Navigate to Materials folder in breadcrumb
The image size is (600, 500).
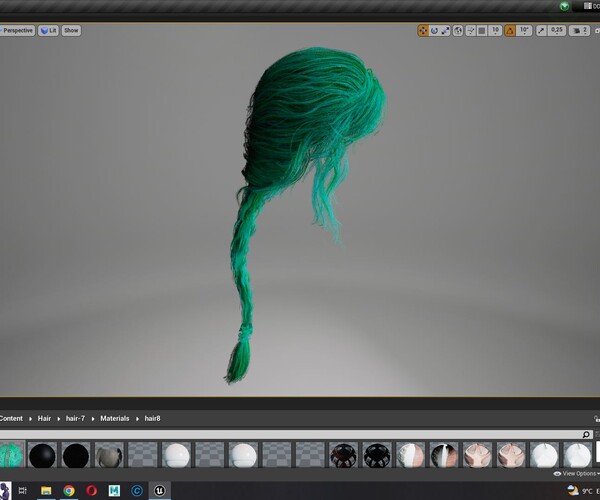115,419
